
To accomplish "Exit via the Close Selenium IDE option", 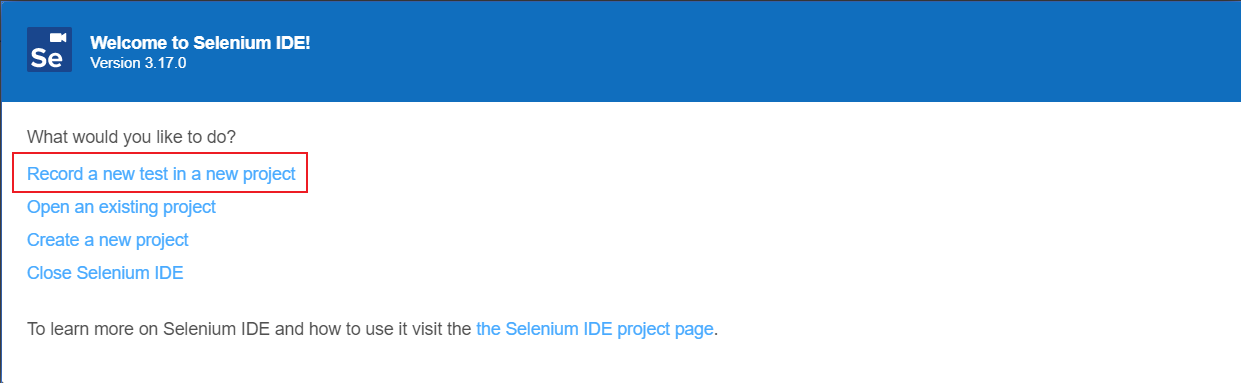I will (x=105, y=272).
